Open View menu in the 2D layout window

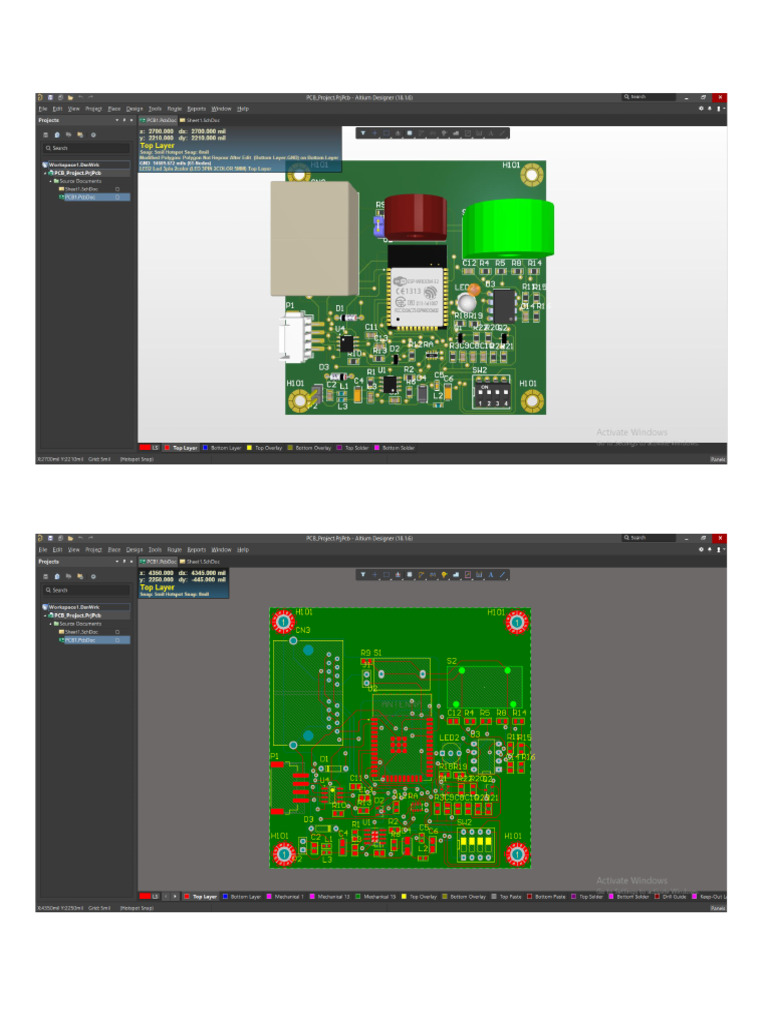[x=74, y=550]
